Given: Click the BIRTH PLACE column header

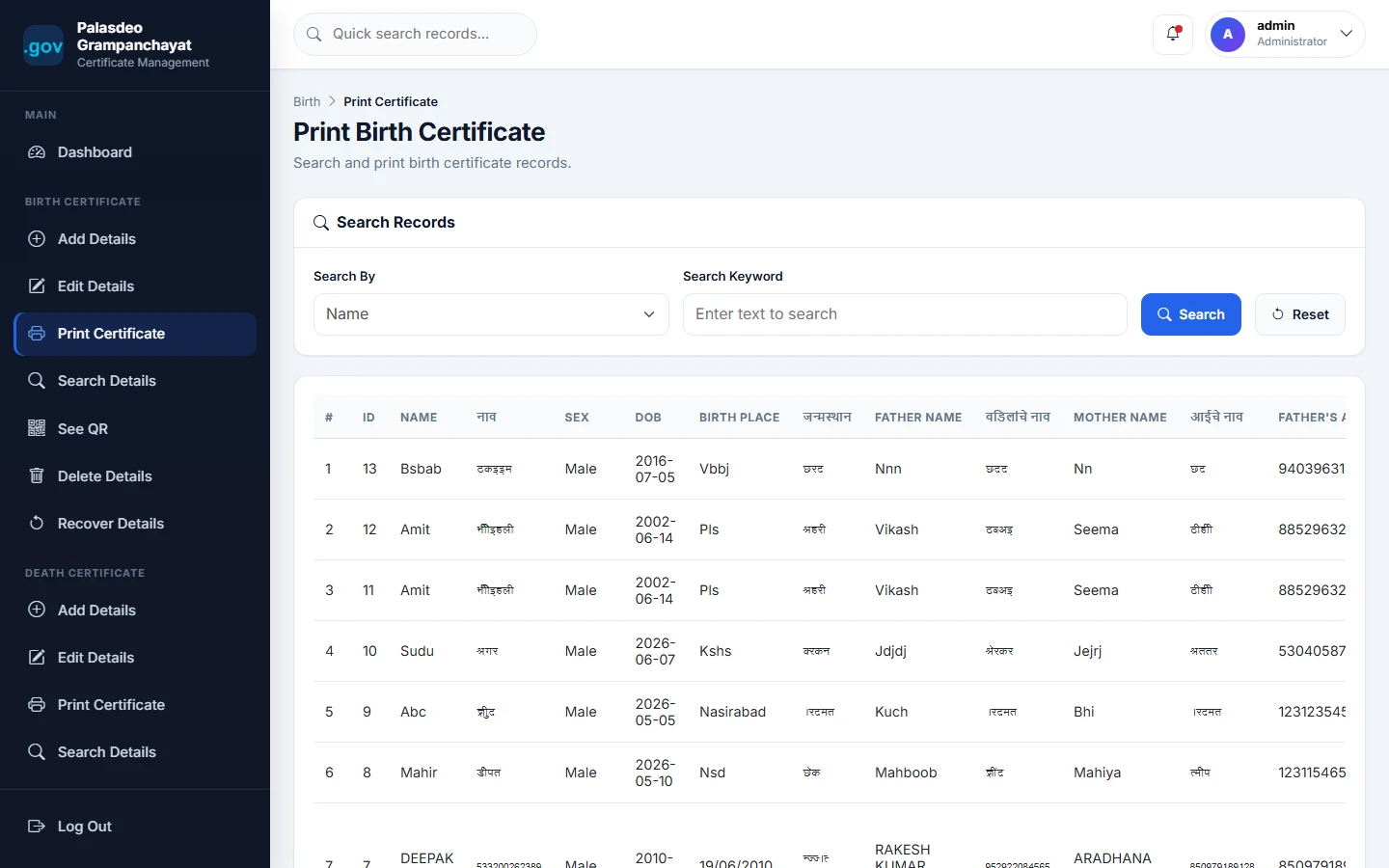Looking at the screenshot, I should (739, 418).
